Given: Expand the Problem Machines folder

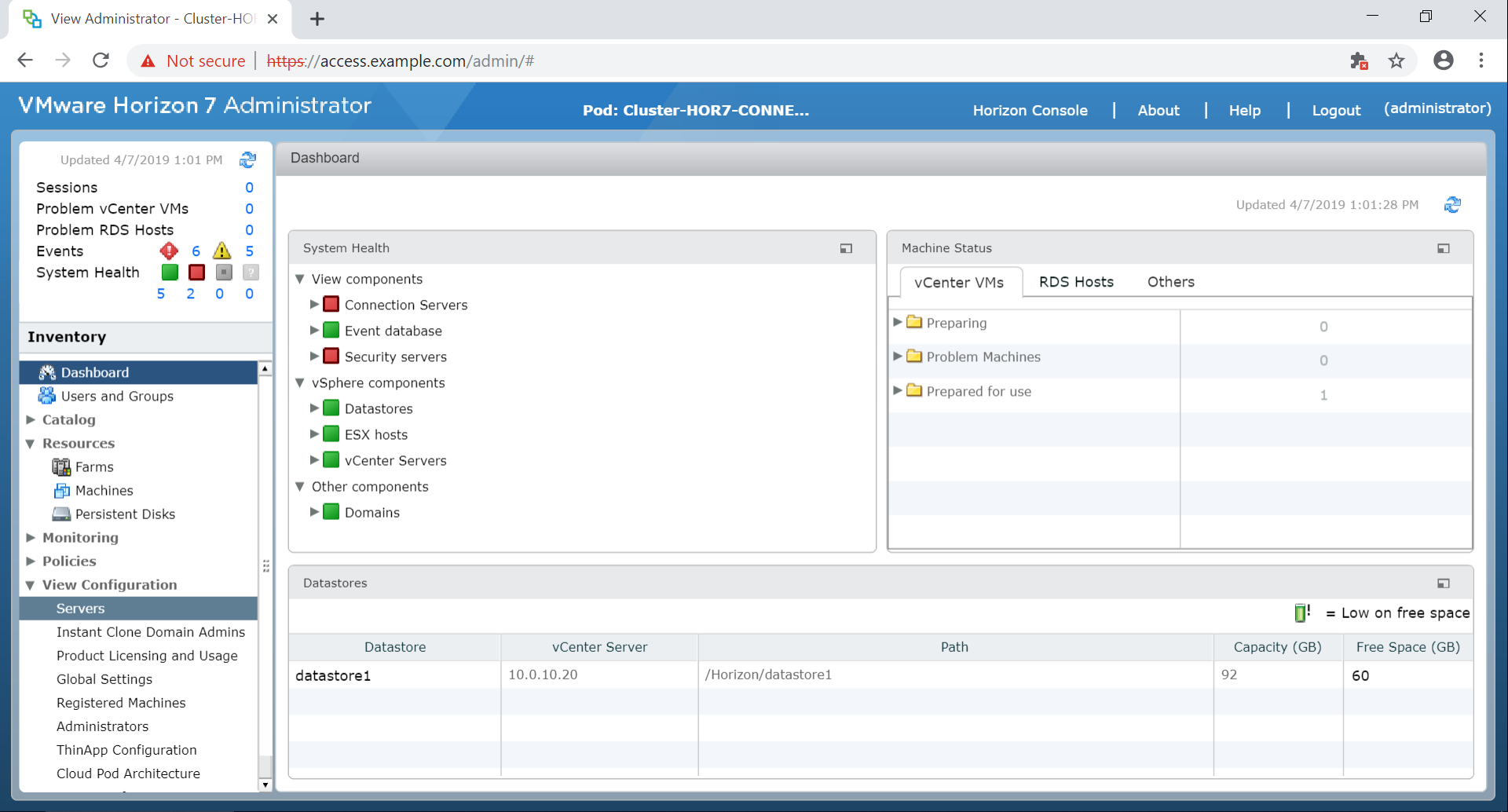Looking at the screenshot, I should 898,356.
